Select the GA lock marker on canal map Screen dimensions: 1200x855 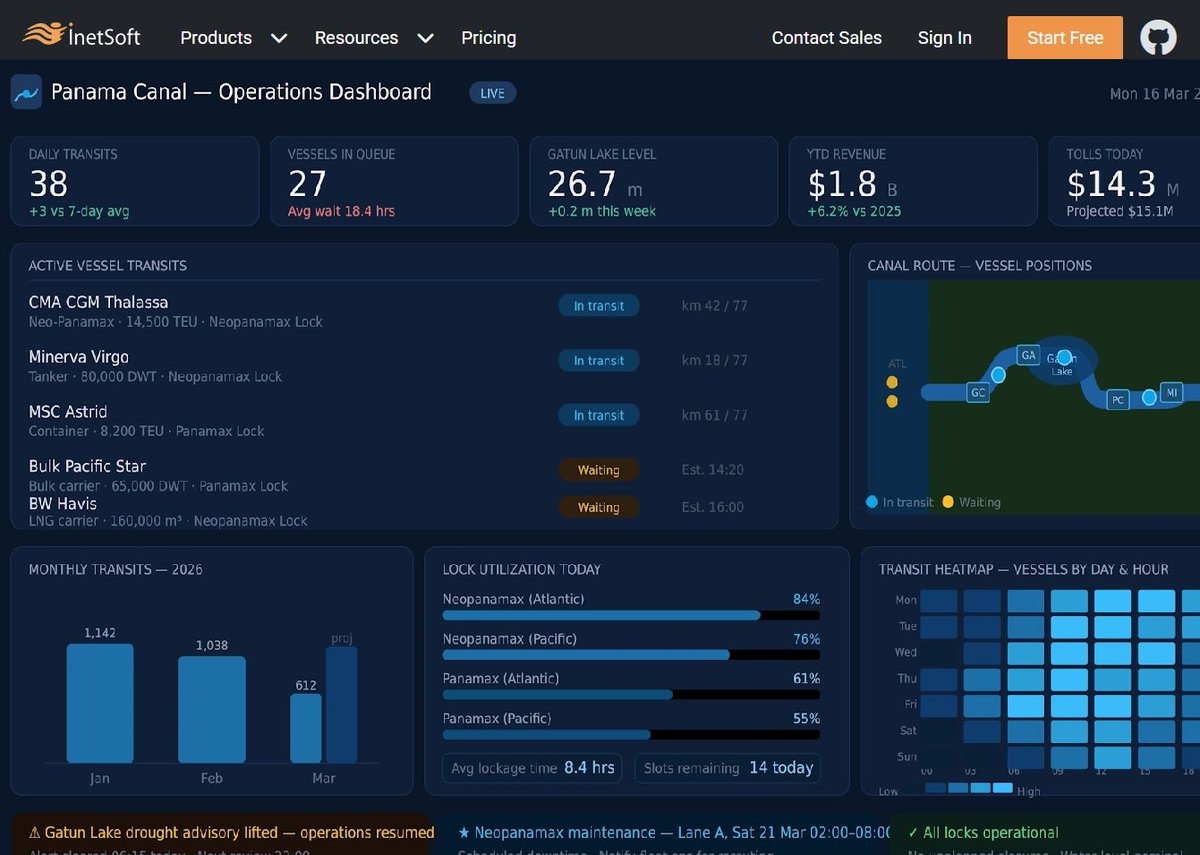1028,355
